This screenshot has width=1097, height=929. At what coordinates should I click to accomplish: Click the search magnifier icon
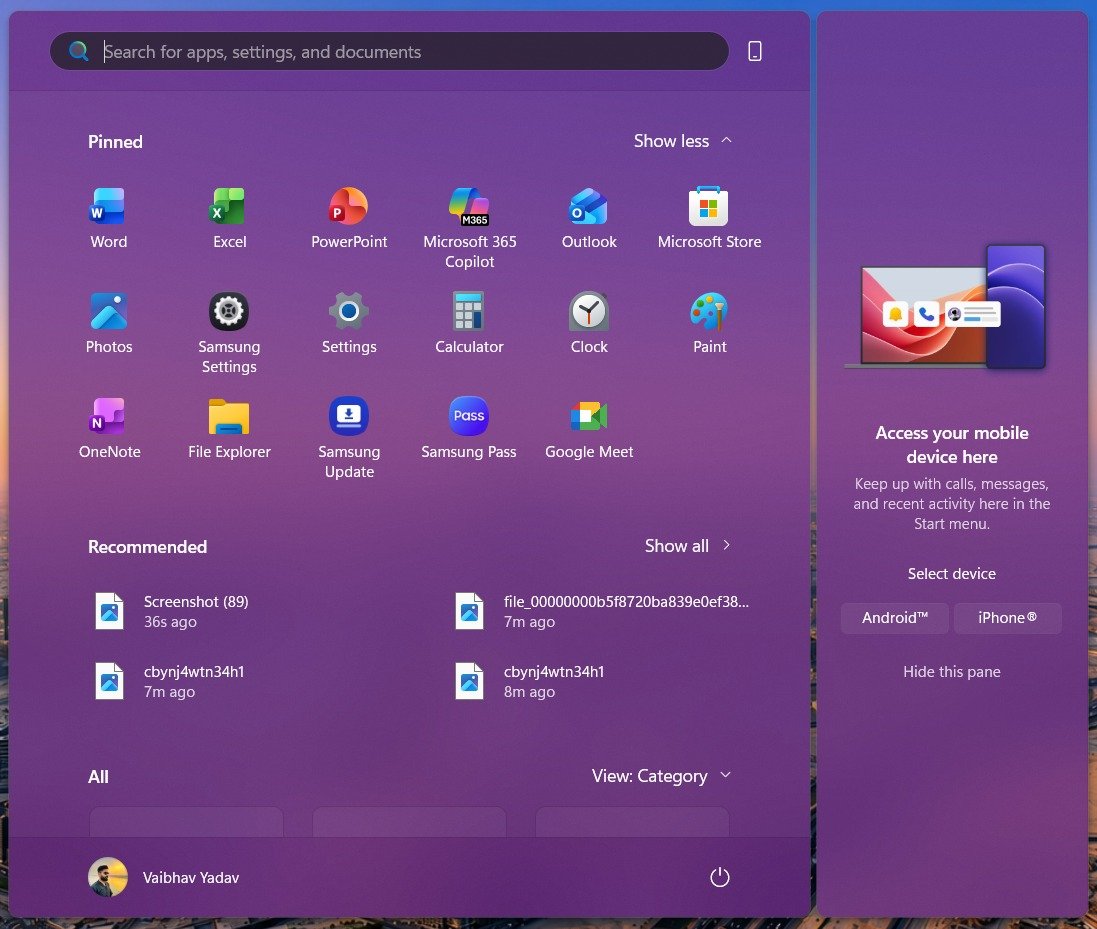(78, 50)
